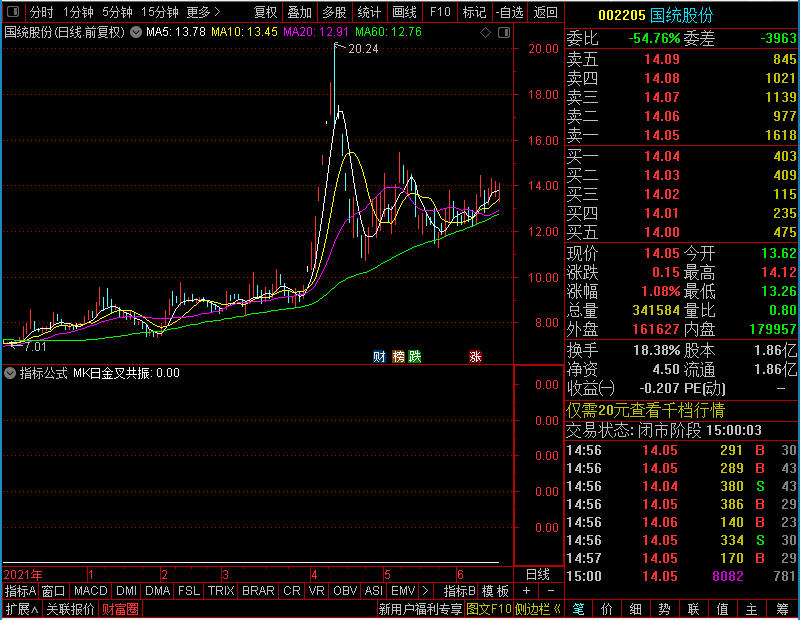Select the 势 trend tab in sidebar
The width and height of the screenshot is (800, 620).
664,609
